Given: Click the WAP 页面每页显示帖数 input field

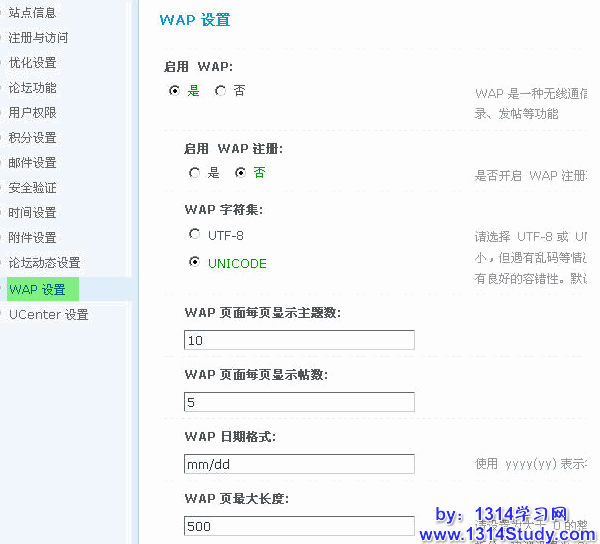Looking at the screenshot, I should click(x=299, y=402).
